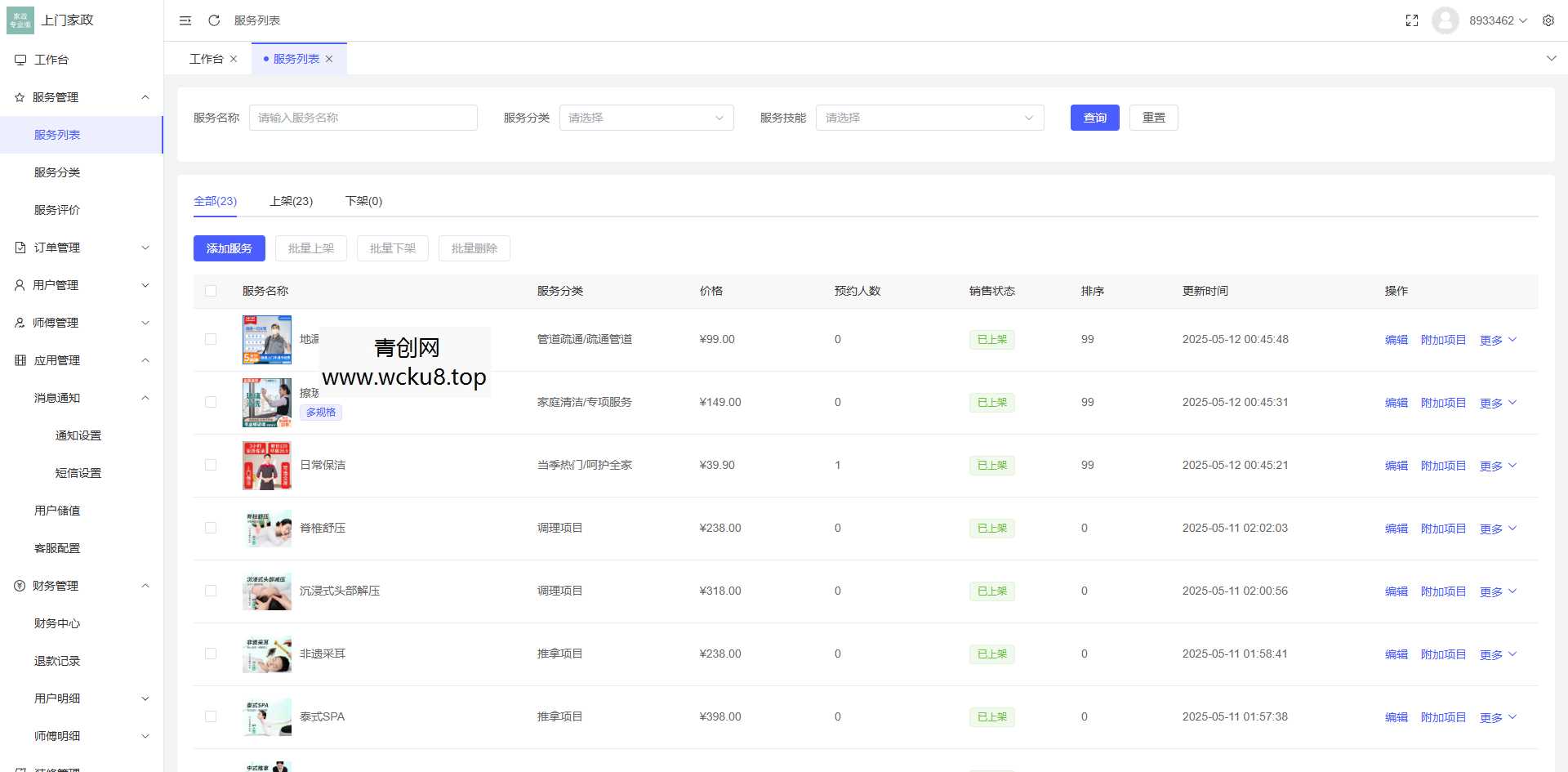Screen dimensions: 1568x772
Task: Click the 财务管理 finance icon
Action: [20, 585]
